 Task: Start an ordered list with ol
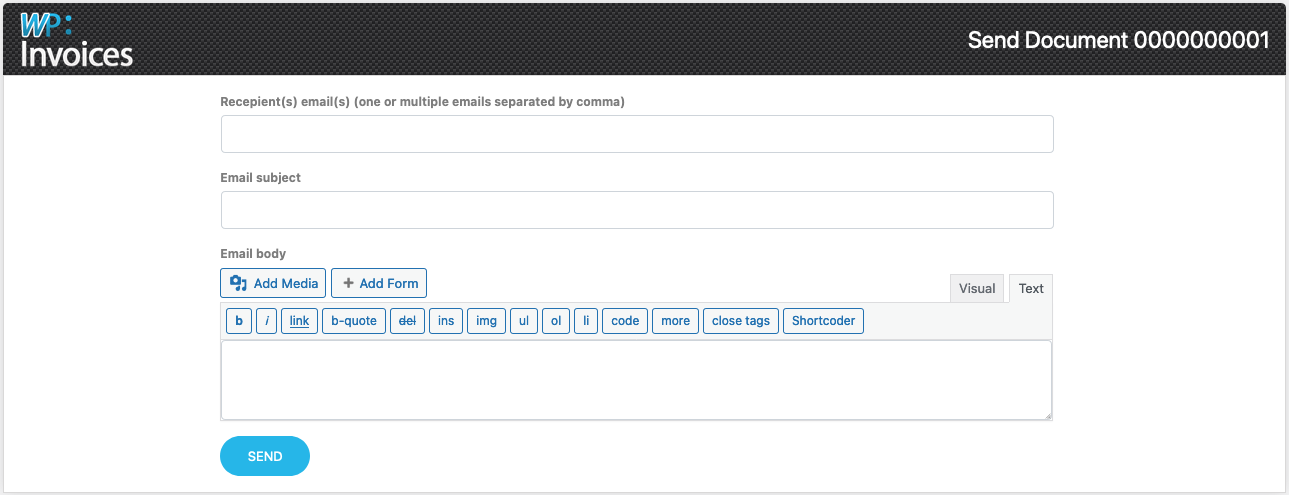[x=556, y=321]
